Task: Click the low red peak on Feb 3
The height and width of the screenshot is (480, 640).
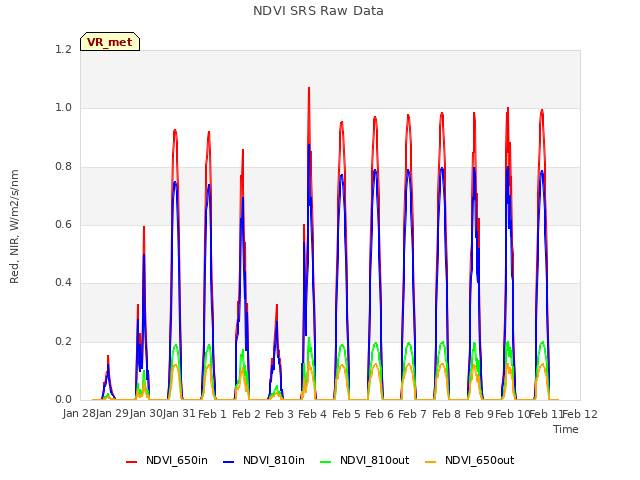Action: pos(277,305)
